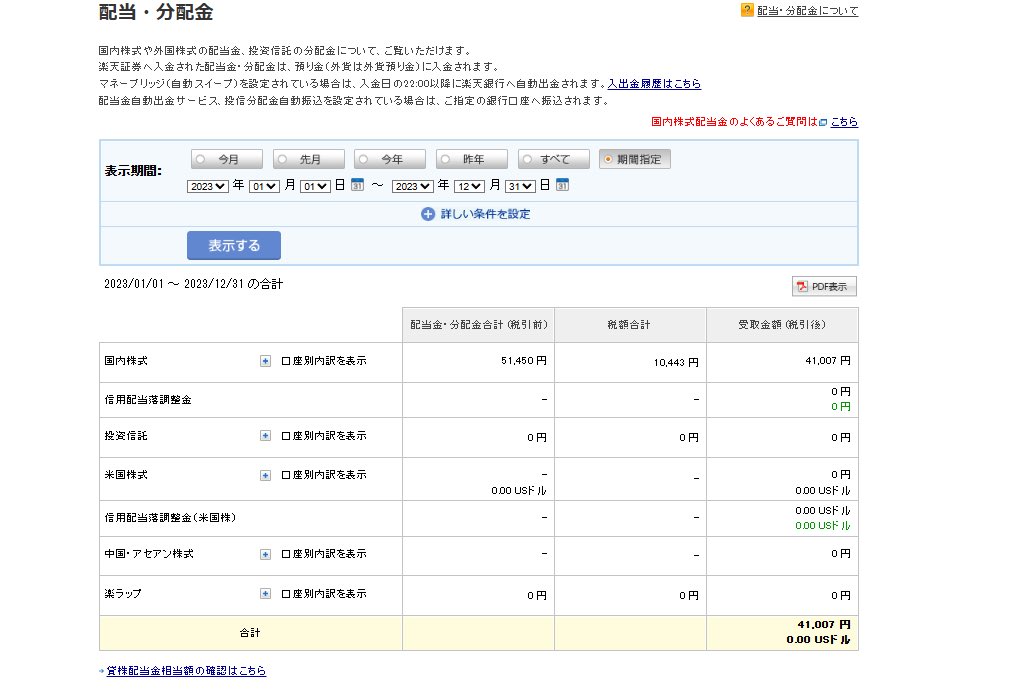Click the 受取金額(税引後) column header
The width and height of the screenshot is (1031, 693).
(782, 325)
